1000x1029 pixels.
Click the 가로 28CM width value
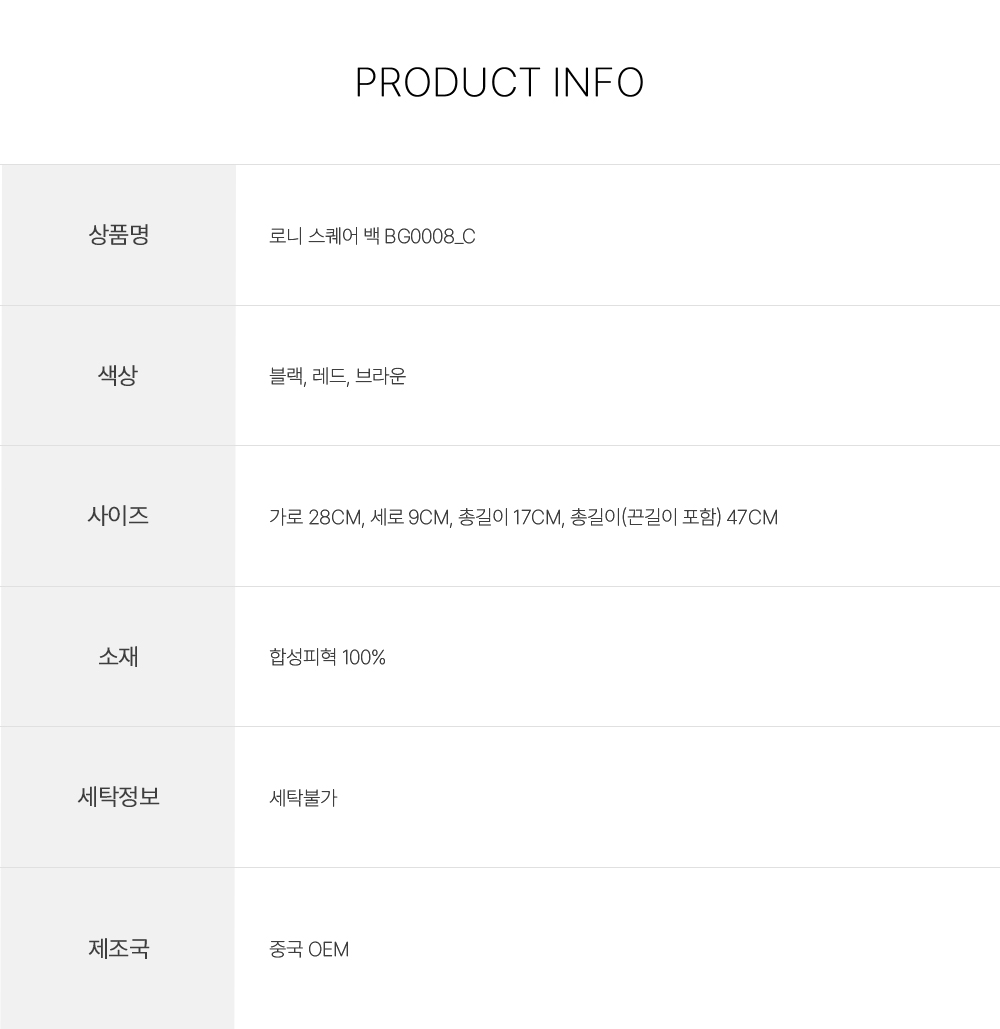click(x=314, y=518)
